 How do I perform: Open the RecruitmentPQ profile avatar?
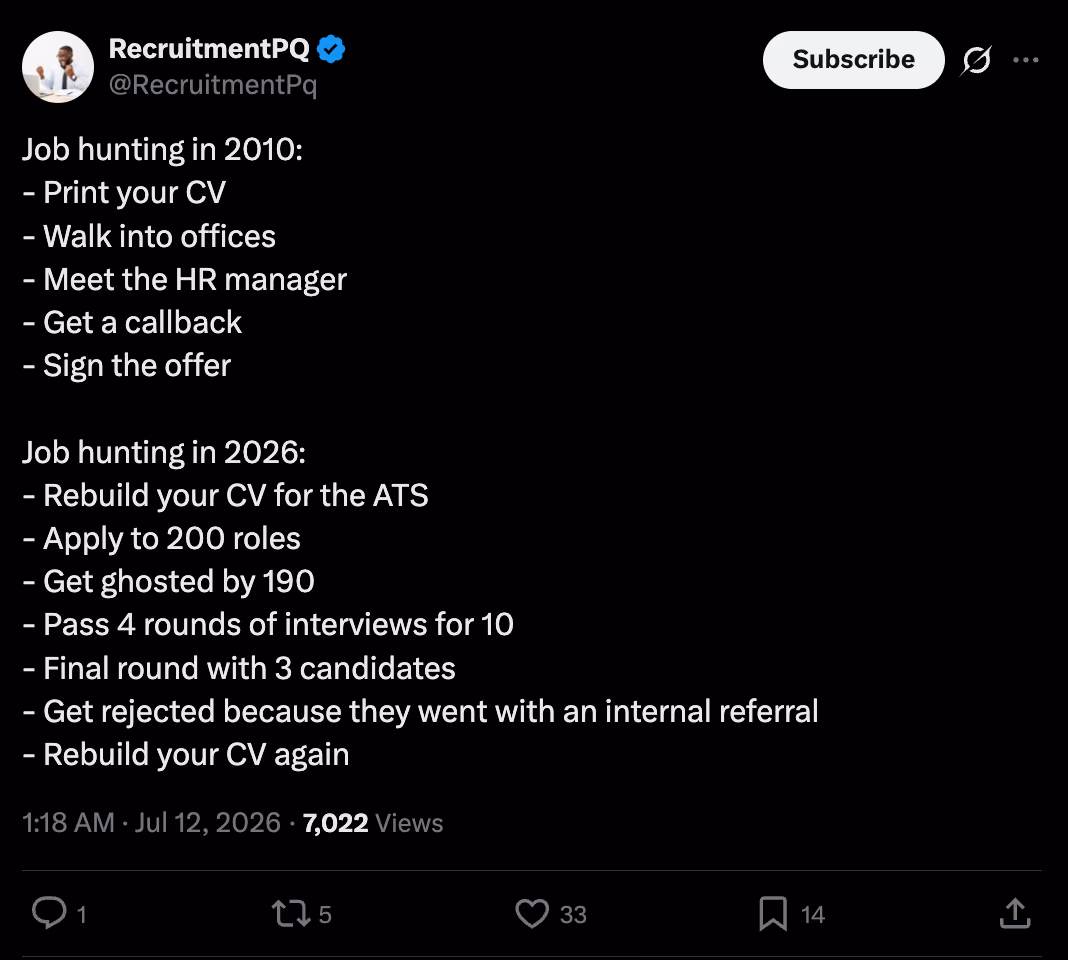[58, 67]
